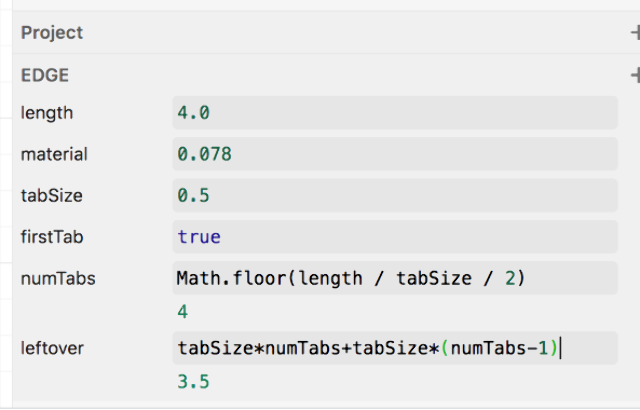Click the computed result 4 under numTabs

pyautogui.click(x=183, y=312)
